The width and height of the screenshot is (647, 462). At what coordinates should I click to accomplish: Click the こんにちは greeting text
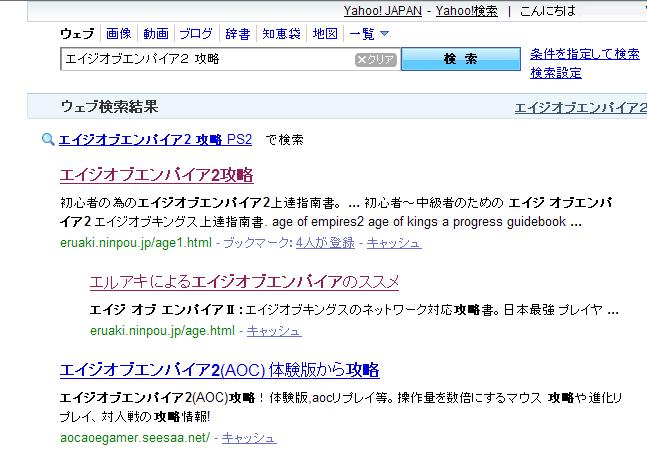(548, 11)
